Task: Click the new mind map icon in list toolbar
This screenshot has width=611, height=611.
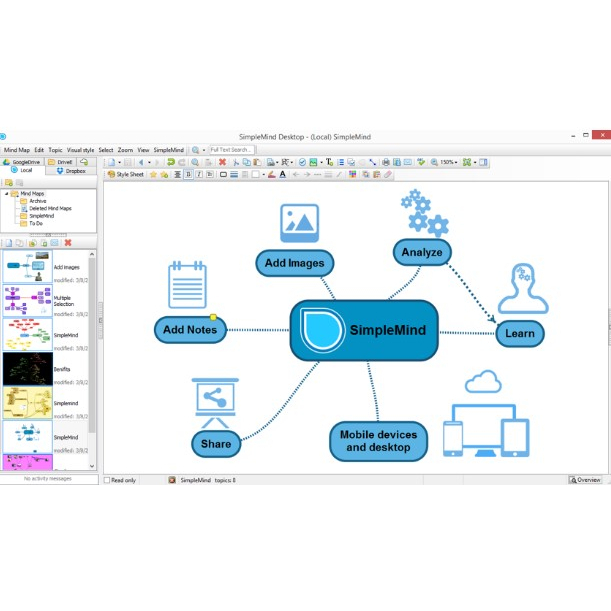Action: pos(8,243)
